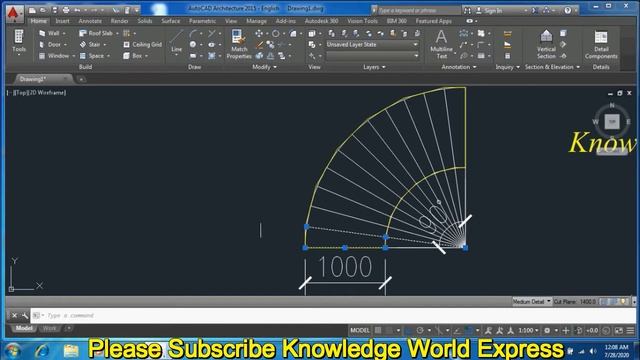
Task: Select the Box tool
Action: click(x=133, y=56)
